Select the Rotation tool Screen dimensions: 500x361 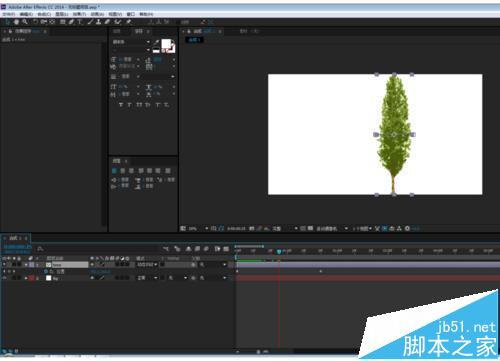pos(35,22)
